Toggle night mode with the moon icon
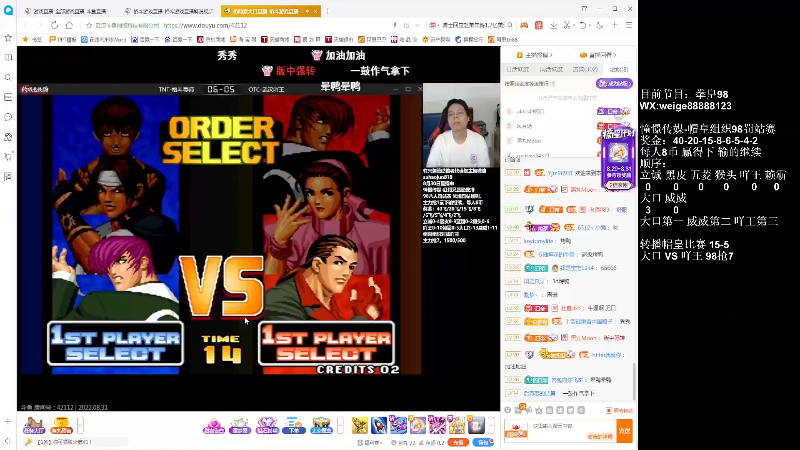Image resolution: width=800 pixels, height=450 pixels. (x=599, y=25)
